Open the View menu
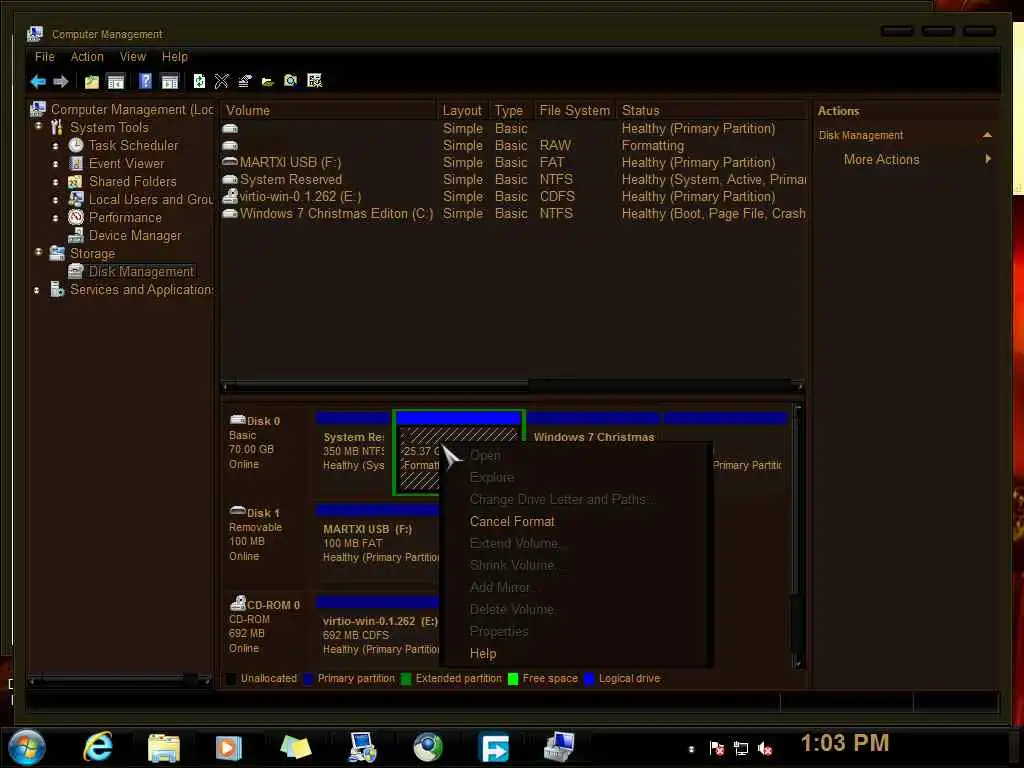 133,57
